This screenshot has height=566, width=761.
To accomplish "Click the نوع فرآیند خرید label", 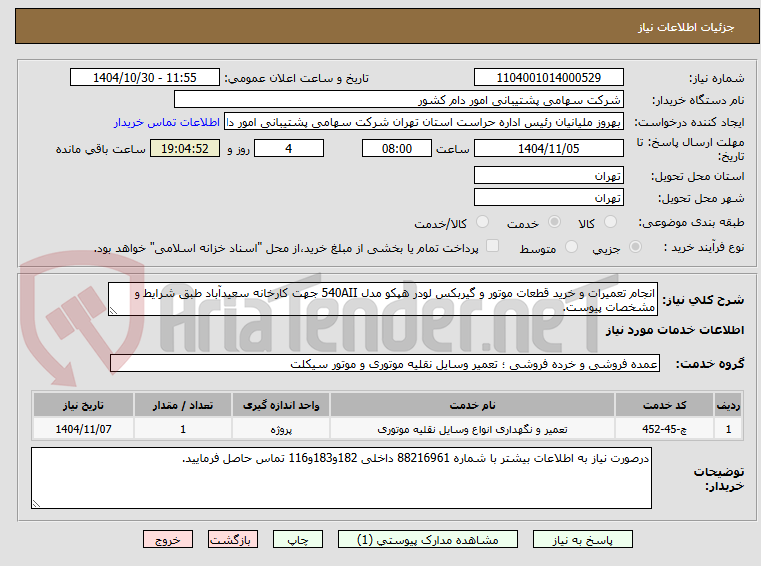I will coord(704,247).
